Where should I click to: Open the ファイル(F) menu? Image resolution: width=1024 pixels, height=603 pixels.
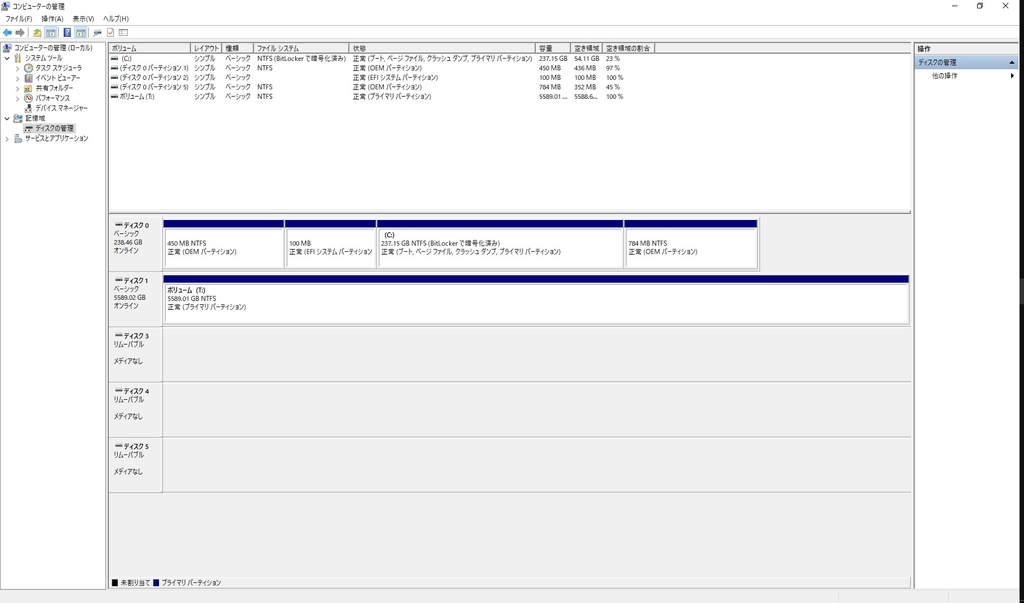(x=18, y=19)
